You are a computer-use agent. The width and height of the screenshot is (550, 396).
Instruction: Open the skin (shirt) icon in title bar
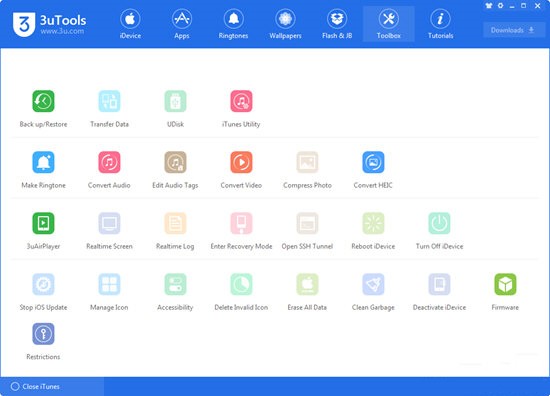click(489, 6)
